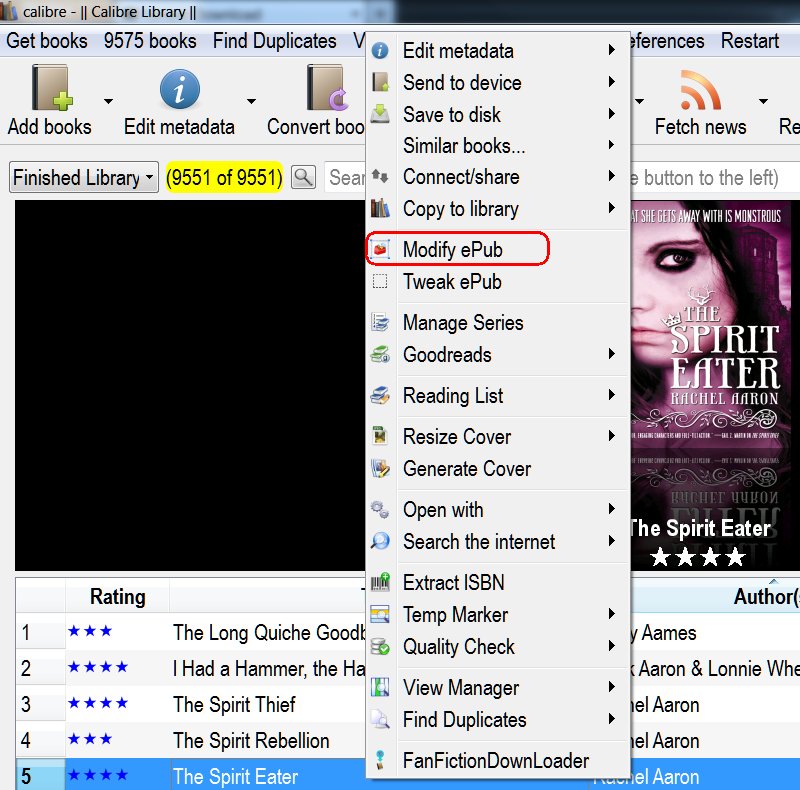800x790 pixels.
Task: Select Generate Cover menu entry
Action: (x=497, y=468)
